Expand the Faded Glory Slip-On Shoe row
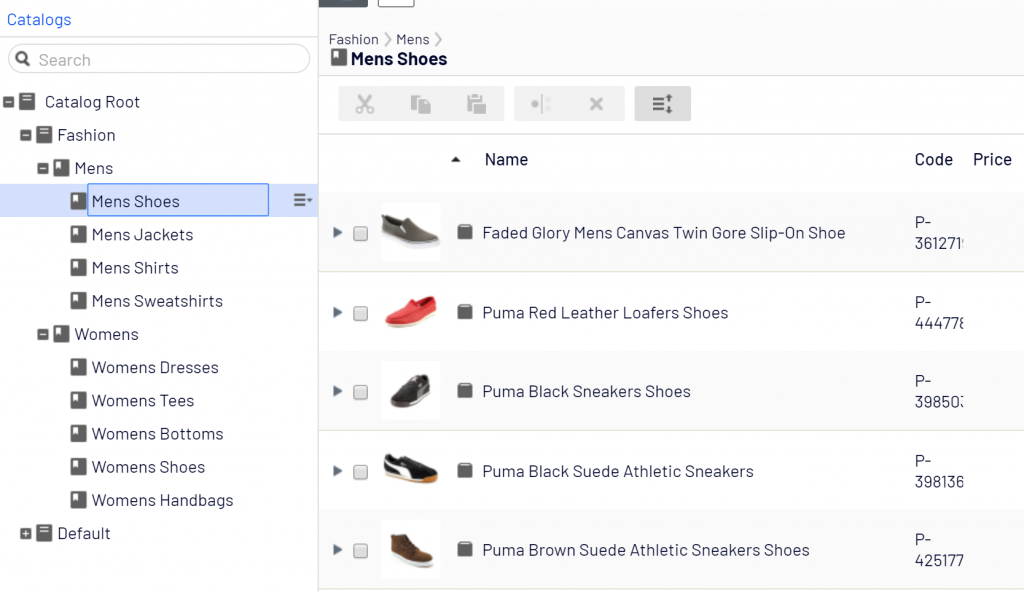The image size is (1024, 592). (338, 232)
